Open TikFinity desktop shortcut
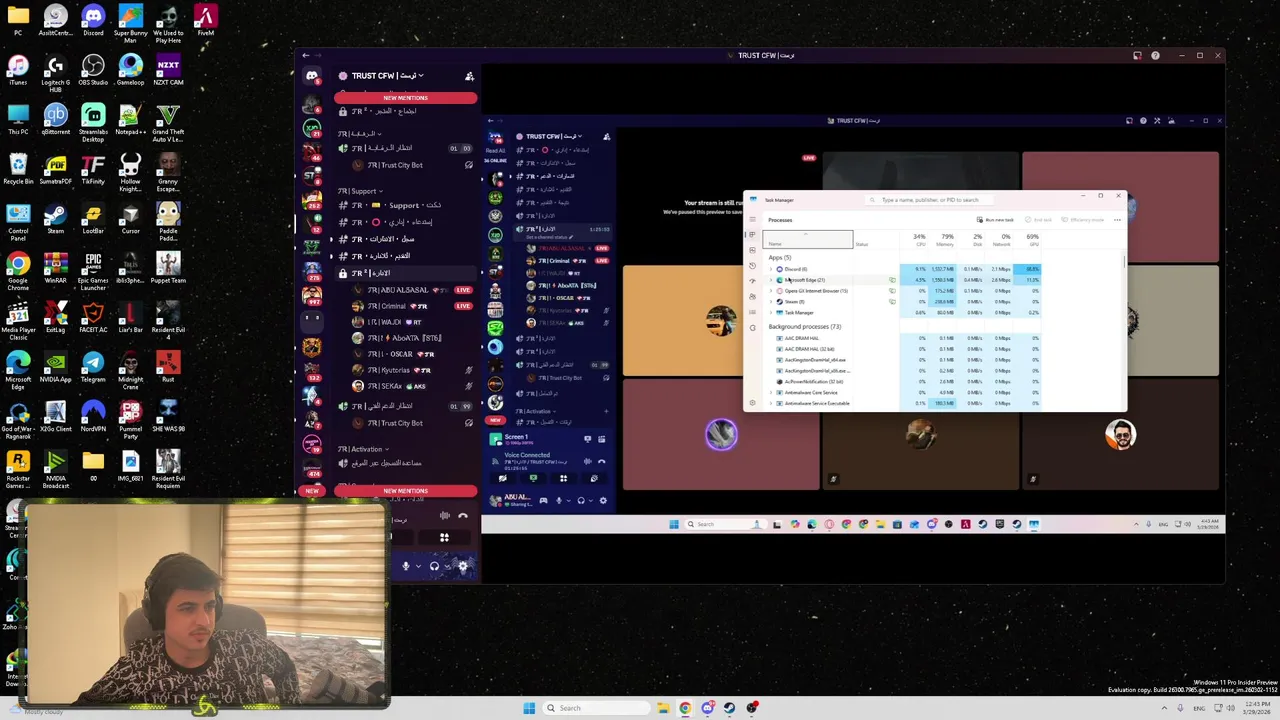Screen dimensions: 1280x720 (x=93, y=170)
